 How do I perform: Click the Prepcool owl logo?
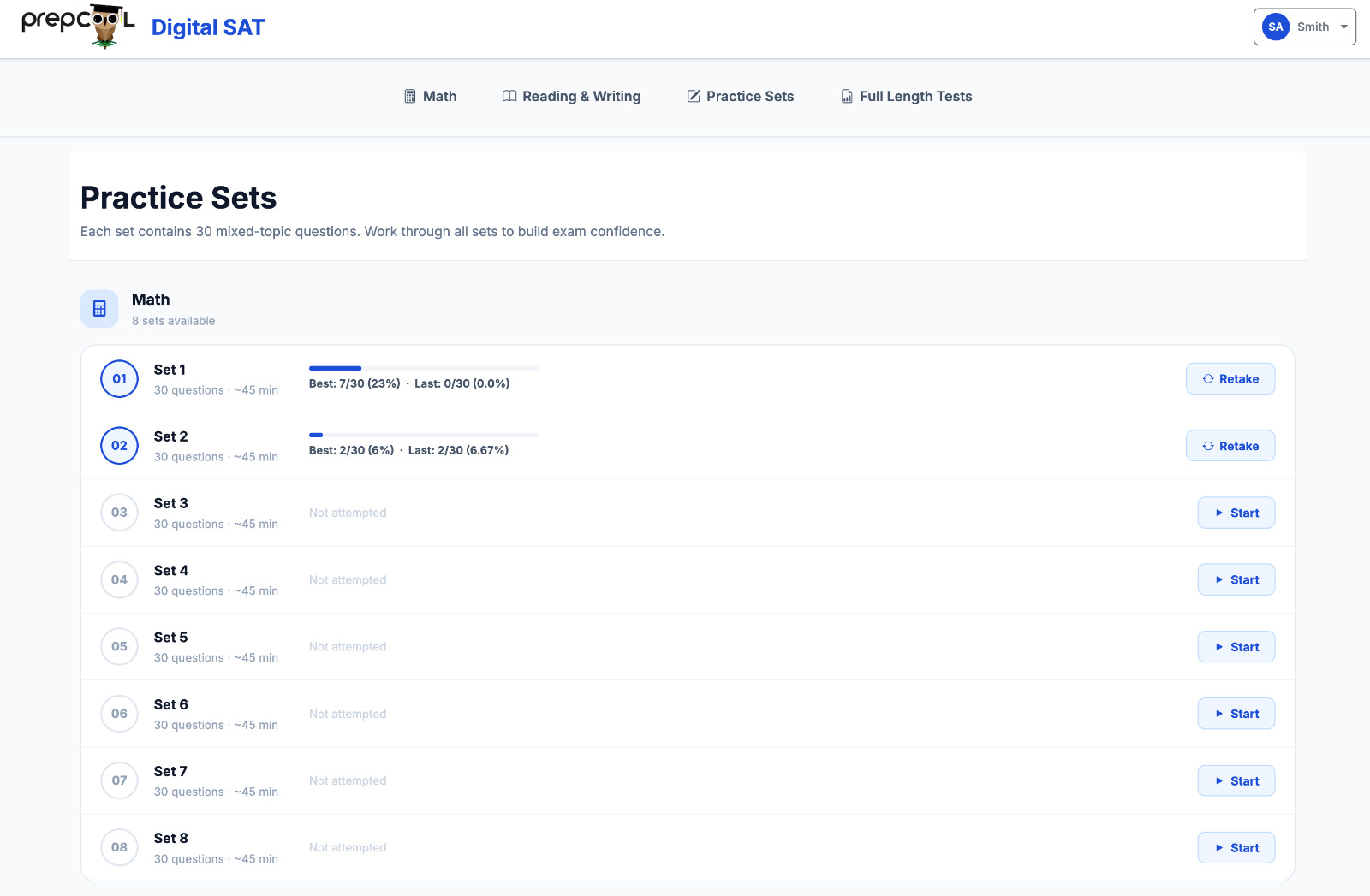78,27
